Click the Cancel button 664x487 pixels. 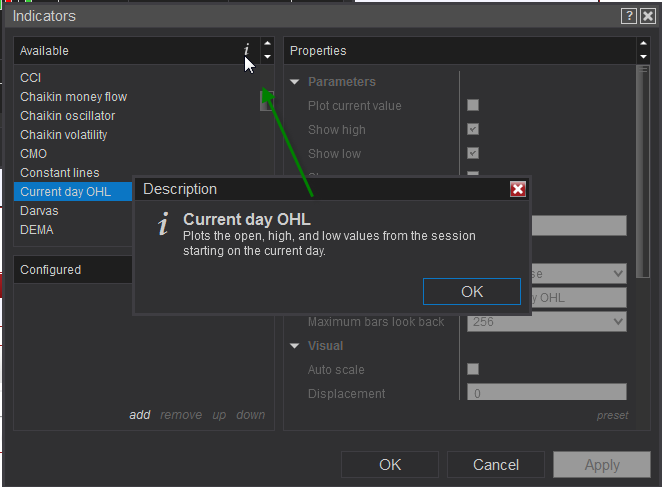click(496, 464)
